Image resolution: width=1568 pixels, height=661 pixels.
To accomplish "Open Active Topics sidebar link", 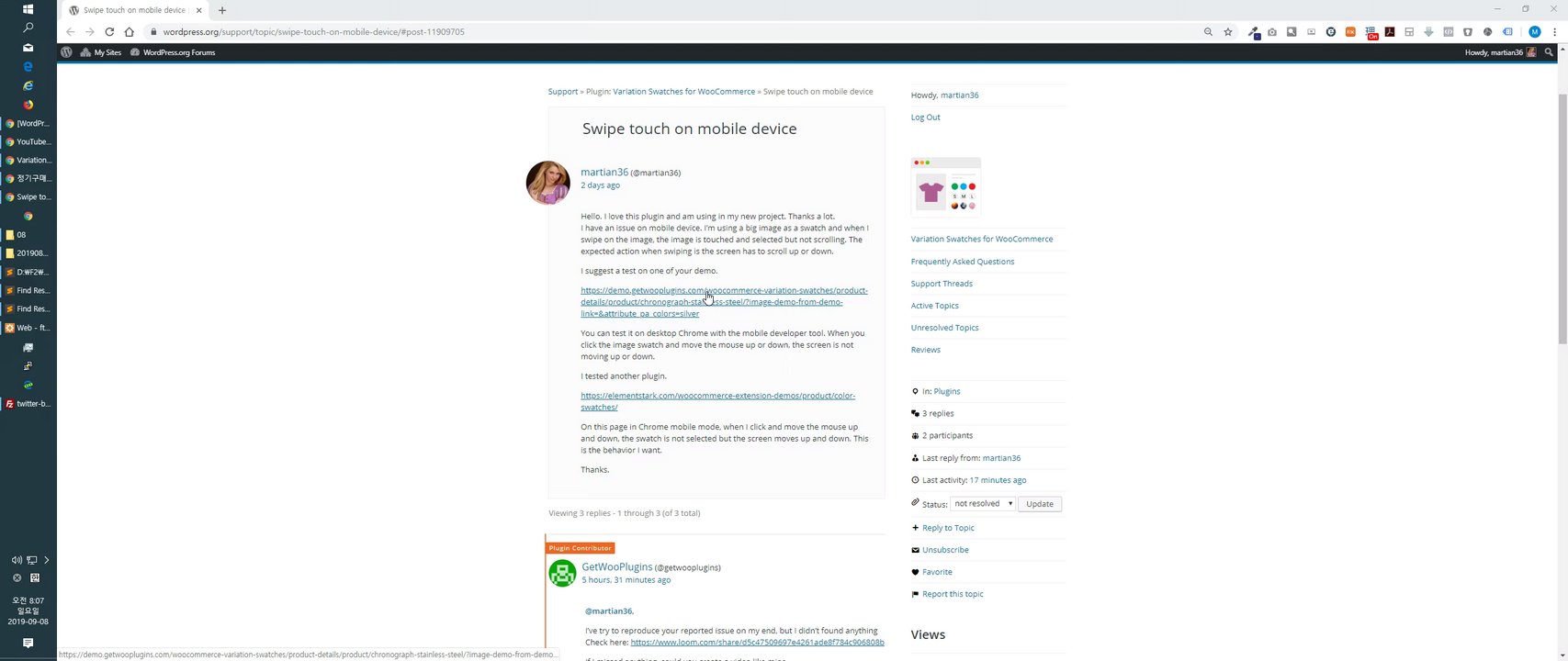I will click(x=934, y=306).
